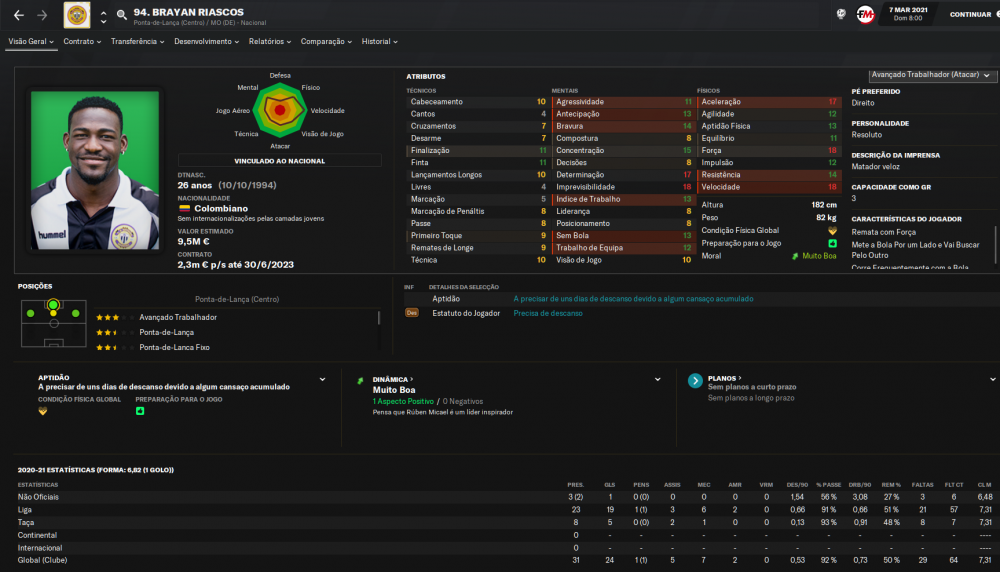Expand the Dinâmica panel chevron
Screen dimensions: 1000x572
(658, 379)
